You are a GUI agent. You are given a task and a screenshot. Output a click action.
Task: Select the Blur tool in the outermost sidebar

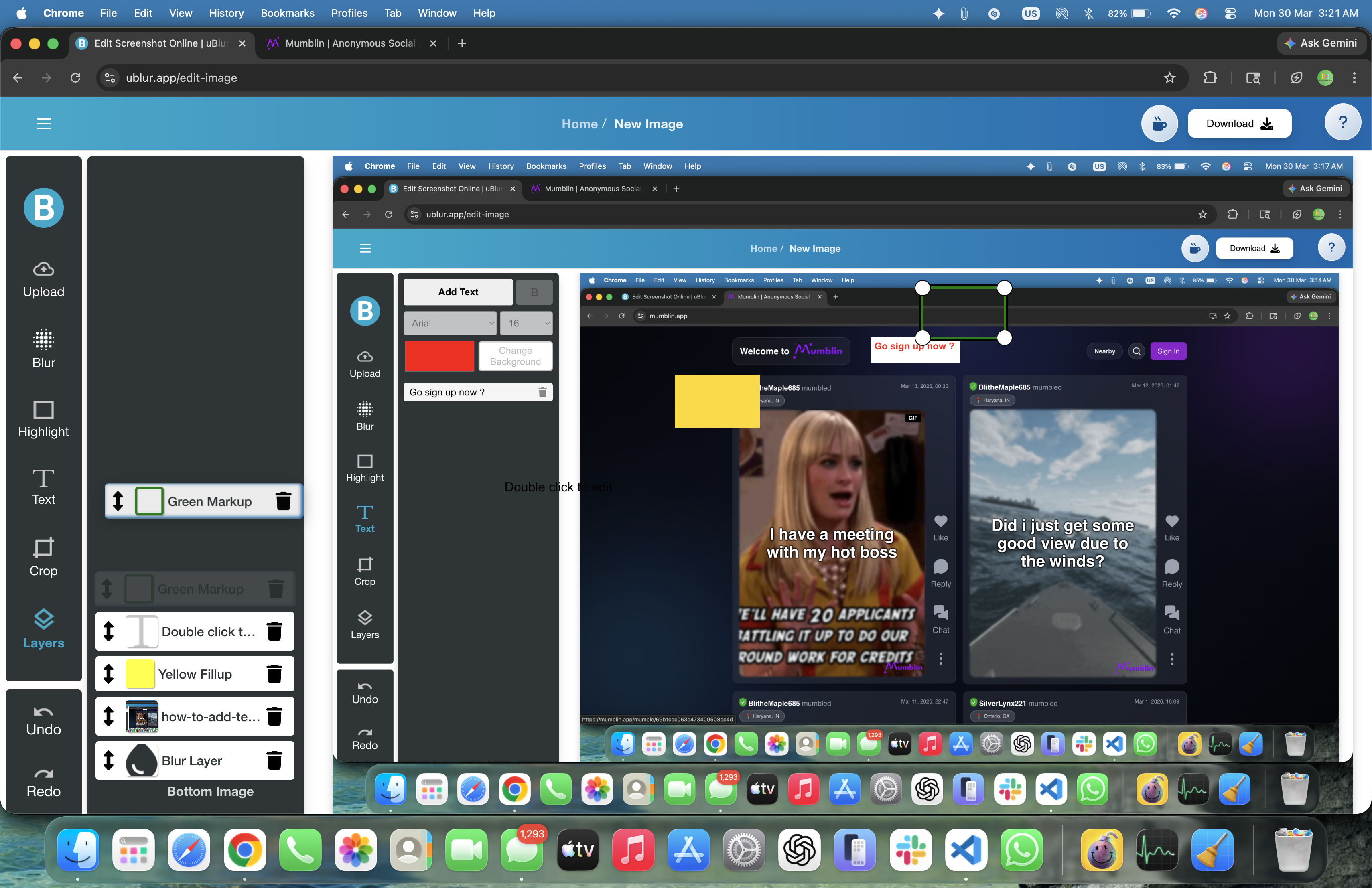(x=43, y=349)
